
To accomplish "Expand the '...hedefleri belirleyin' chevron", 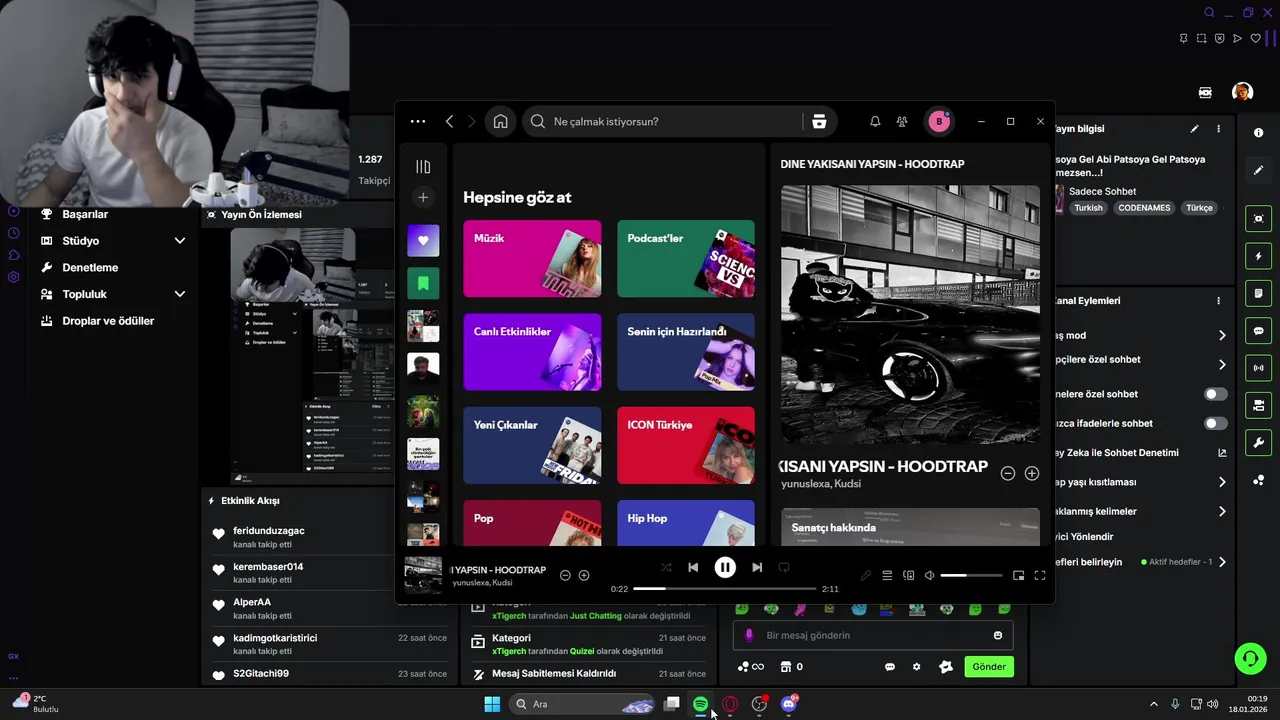I will [1222, 562].
